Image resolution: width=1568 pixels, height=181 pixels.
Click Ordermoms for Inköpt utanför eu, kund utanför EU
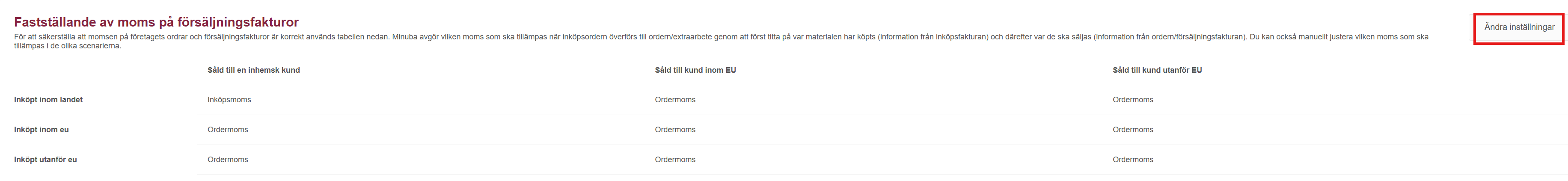[x=1132, y=160]
